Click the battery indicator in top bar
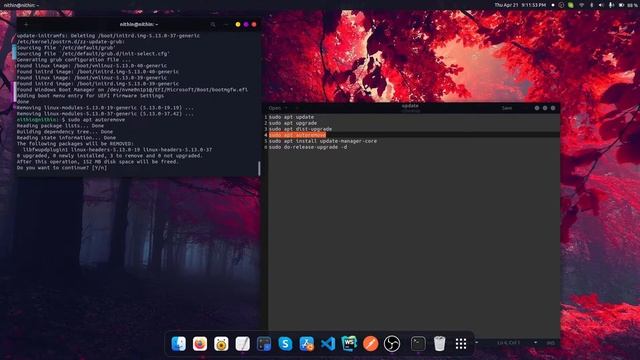 coord(621,5)
